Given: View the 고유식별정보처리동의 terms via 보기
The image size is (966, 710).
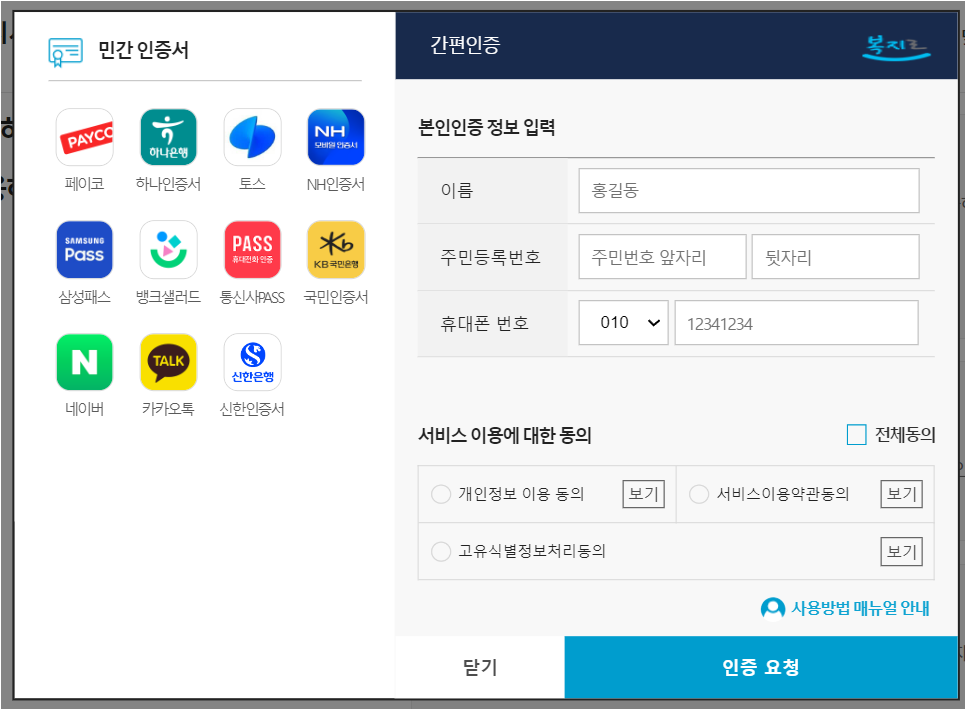Looking at the screenshot, I should (x=902, y=552).
